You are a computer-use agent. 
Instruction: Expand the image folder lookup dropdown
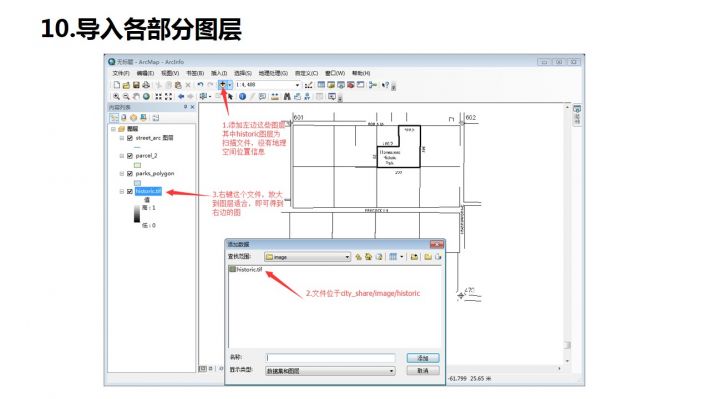(347, 257)
